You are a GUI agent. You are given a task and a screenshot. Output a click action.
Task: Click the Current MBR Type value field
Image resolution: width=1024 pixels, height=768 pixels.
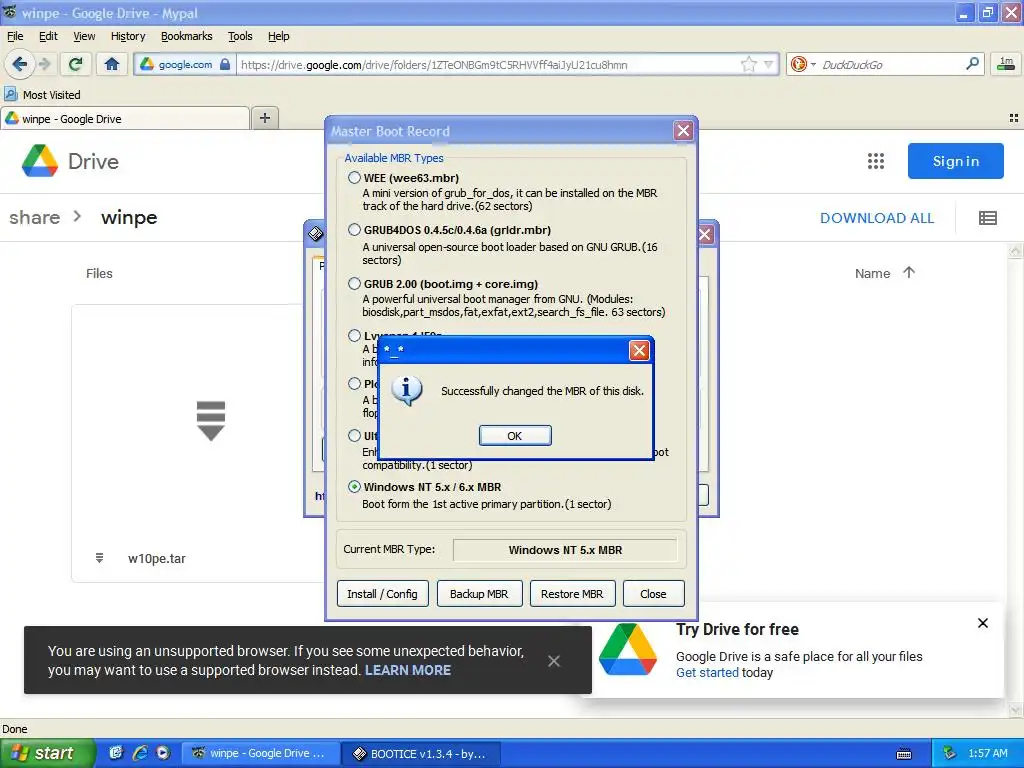pyautogui.click(x=565, y=550)
